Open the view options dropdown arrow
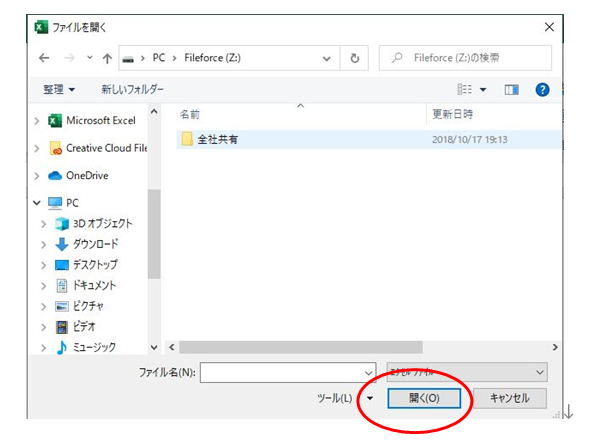This screenshot has height=445, width=596. [x=483, y=90]
